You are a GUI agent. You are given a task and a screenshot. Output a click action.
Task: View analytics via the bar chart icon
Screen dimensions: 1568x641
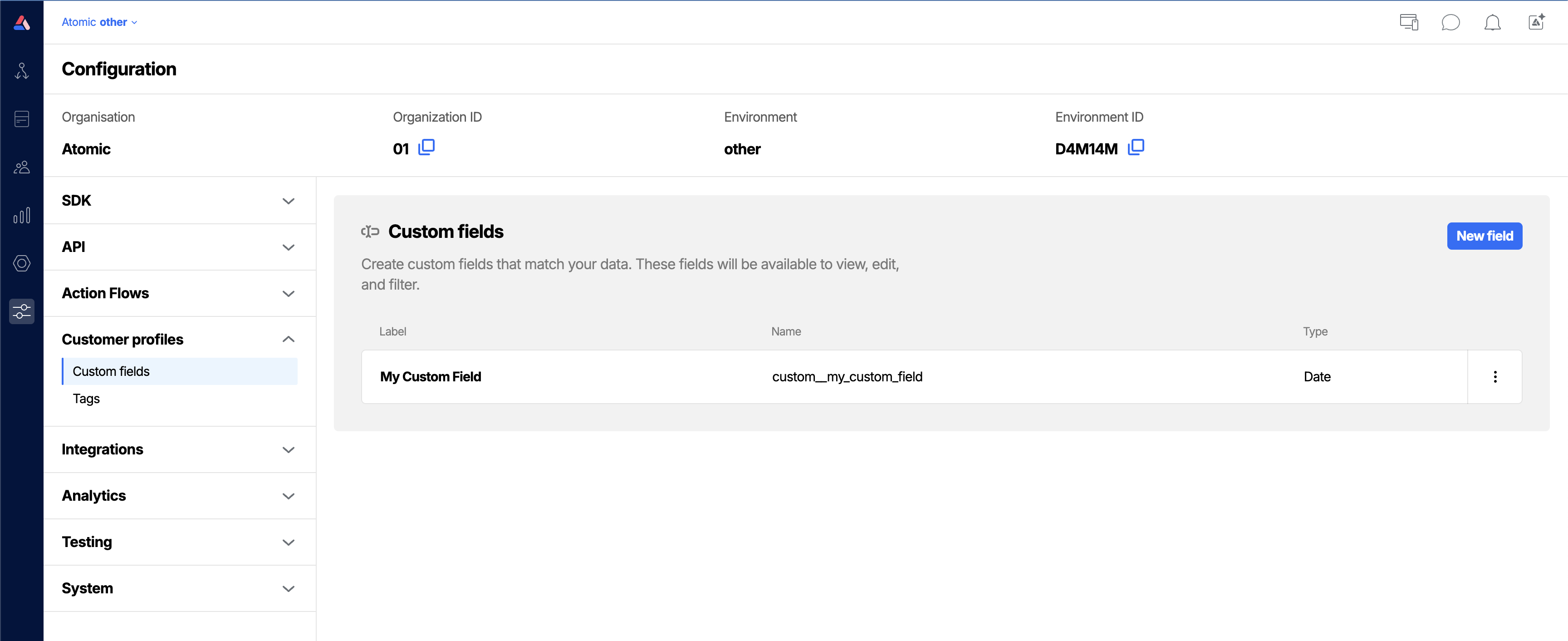click(x=22, y=214)
